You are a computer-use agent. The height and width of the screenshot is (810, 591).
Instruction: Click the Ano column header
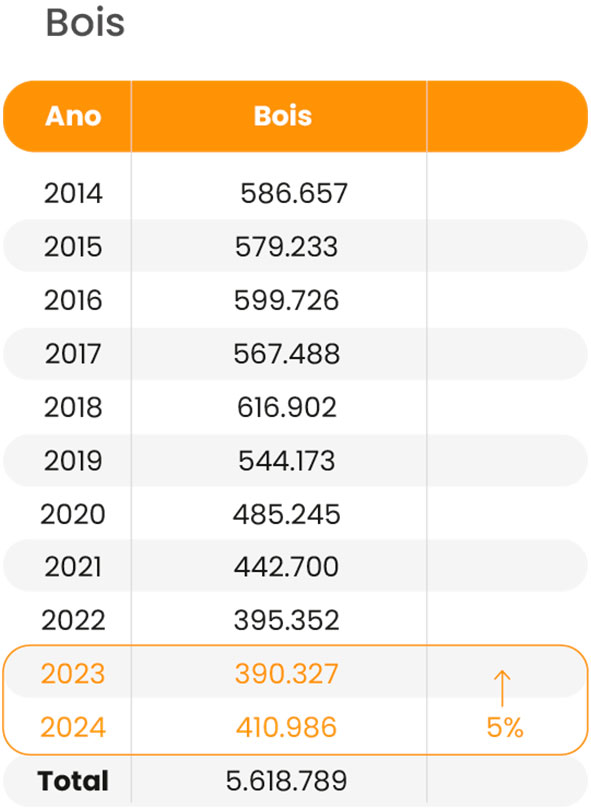click(73, 116)
